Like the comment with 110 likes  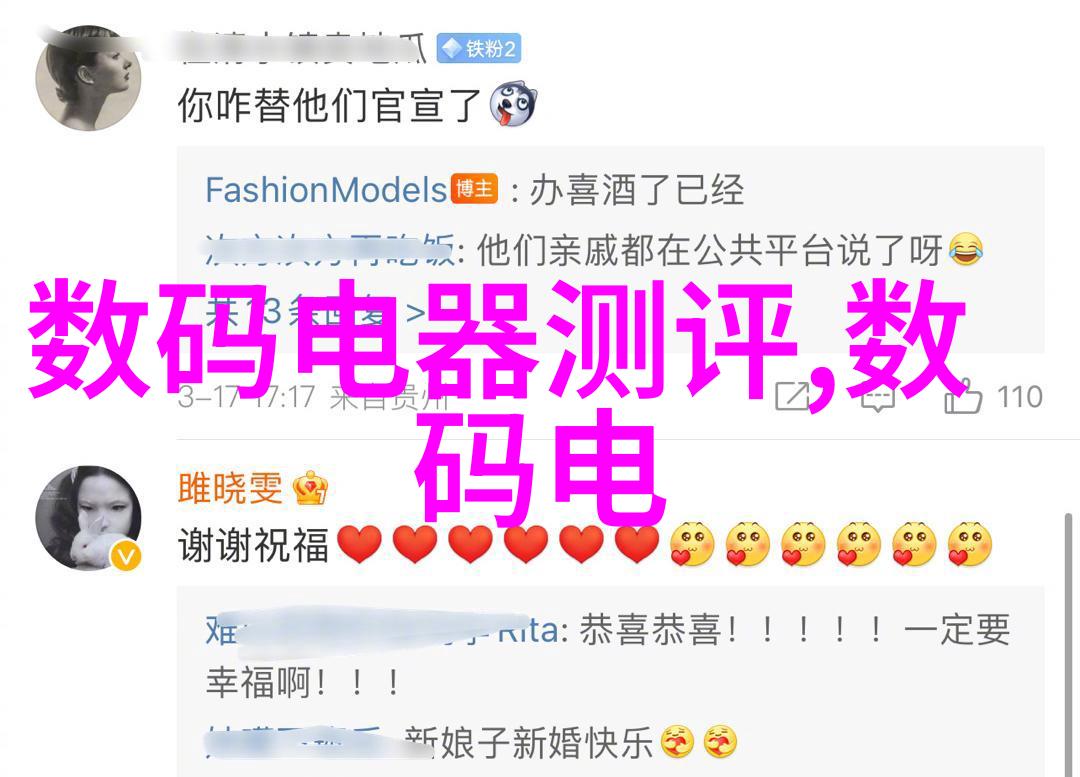992,395
